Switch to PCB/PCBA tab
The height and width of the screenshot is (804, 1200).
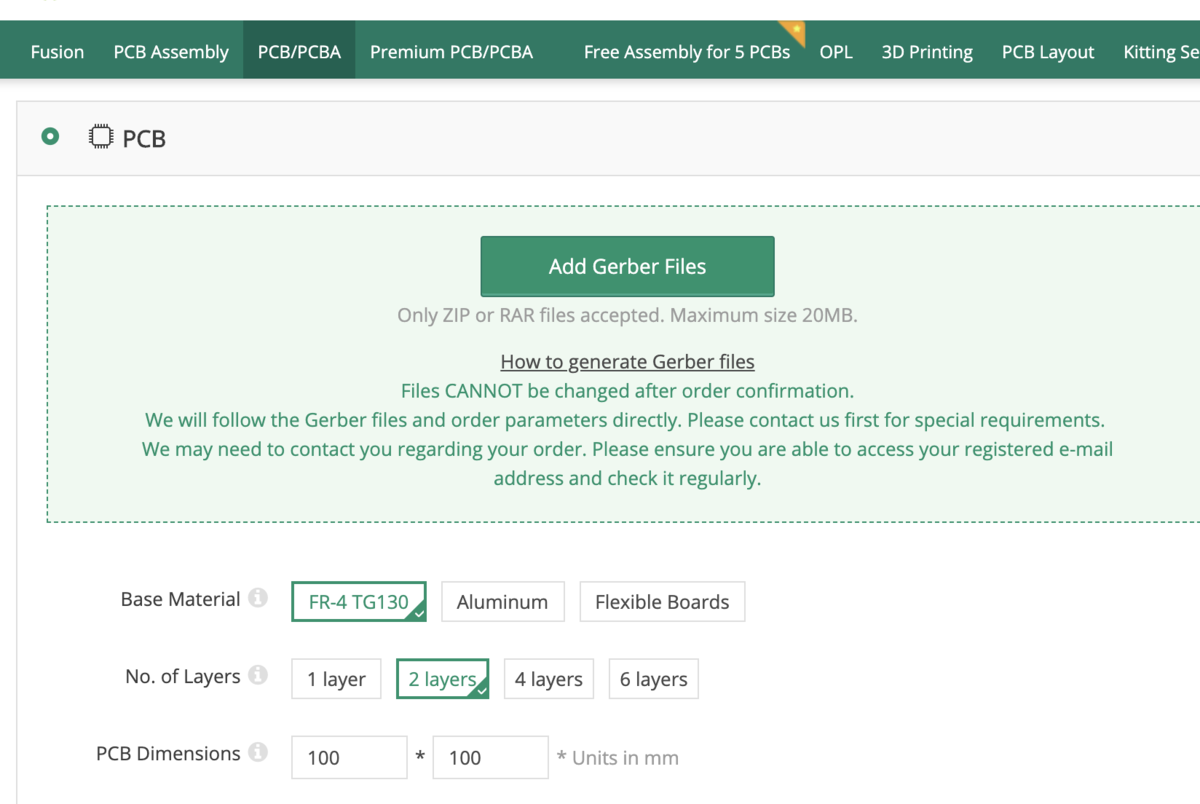299,52
